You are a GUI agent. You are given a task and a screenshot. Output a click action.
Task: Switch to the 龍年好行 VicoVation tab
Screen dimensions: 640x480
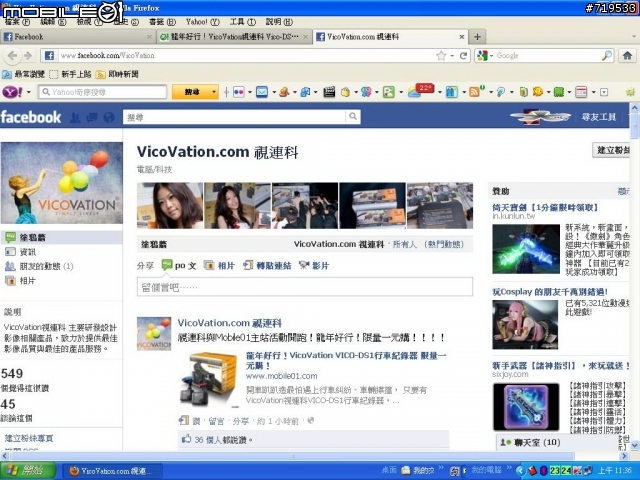(x=234, y=37)
